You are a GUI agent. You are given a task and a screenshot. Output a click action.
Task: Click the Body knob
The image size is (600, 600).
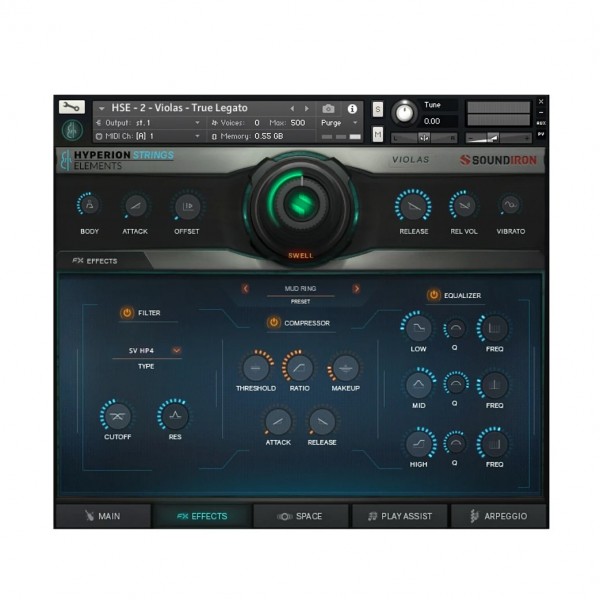89,205
